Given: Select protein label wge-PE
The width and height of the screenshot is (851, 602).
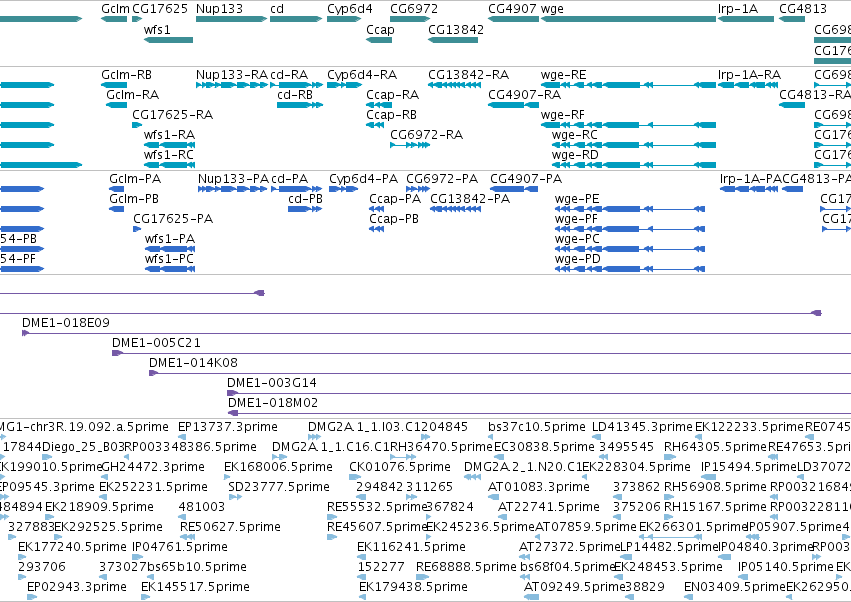Looking at the screenshot, I should [x=577, y=200].
